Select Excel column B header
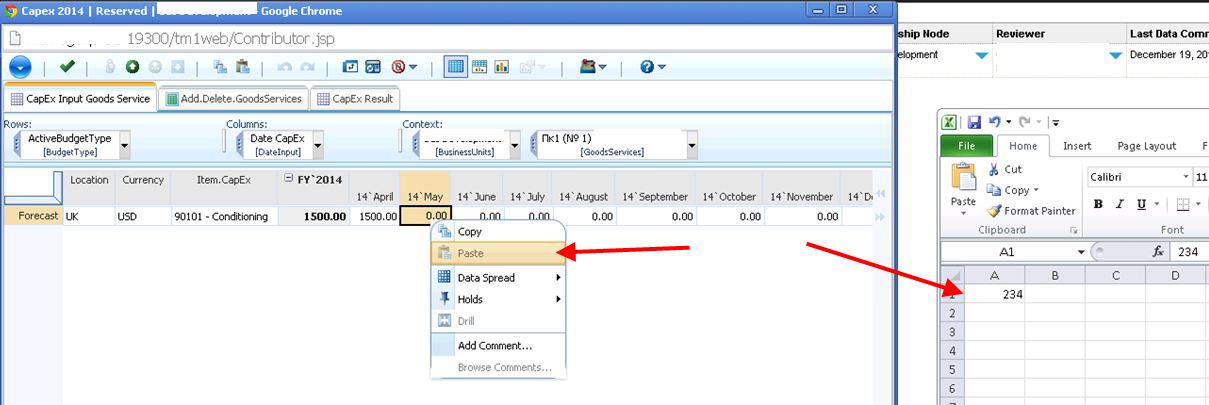 pos(1055,276)
